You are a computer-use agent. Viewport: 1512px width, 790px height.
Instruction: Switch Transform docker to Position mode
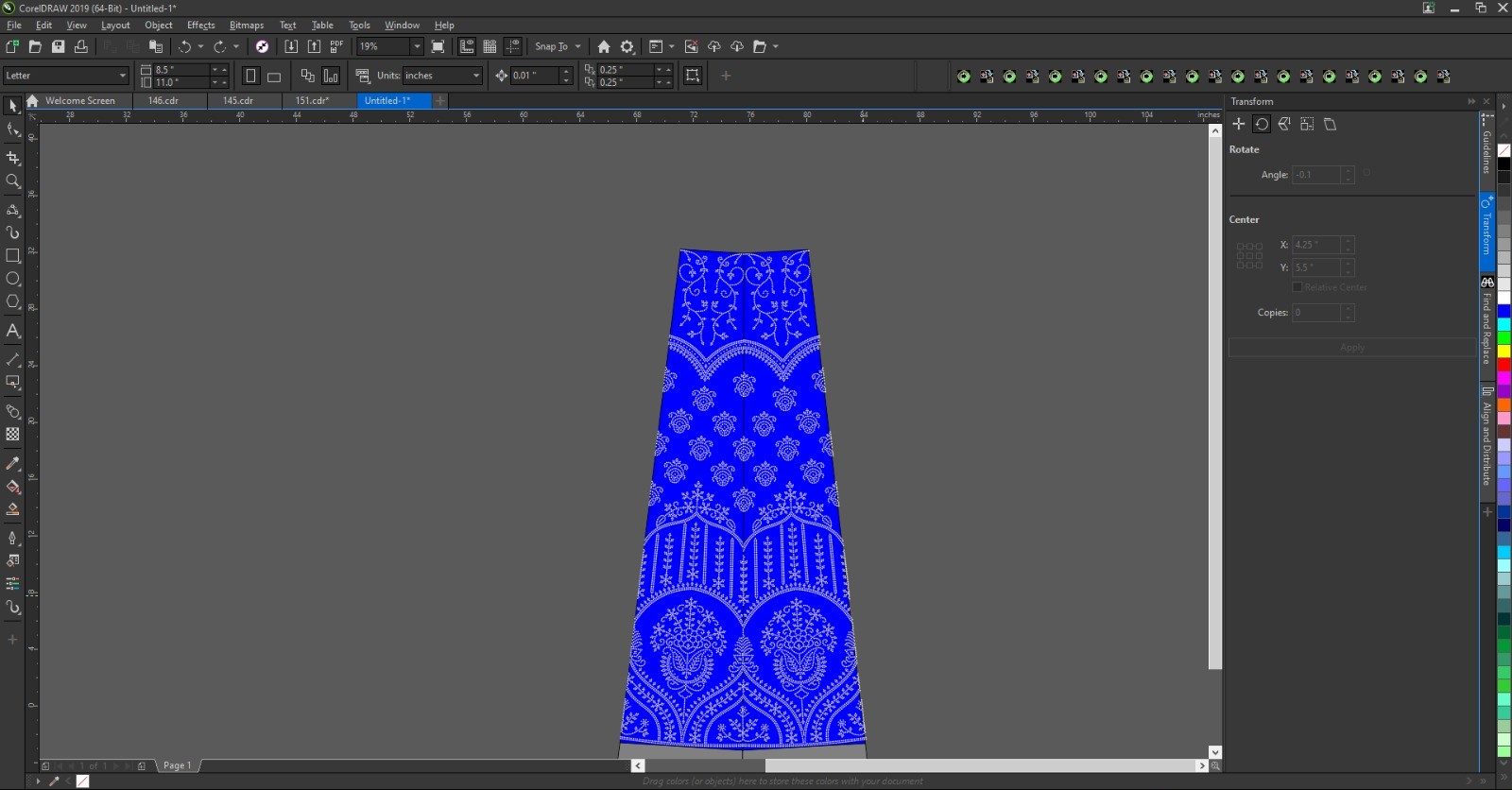(x=1238, y=124)
